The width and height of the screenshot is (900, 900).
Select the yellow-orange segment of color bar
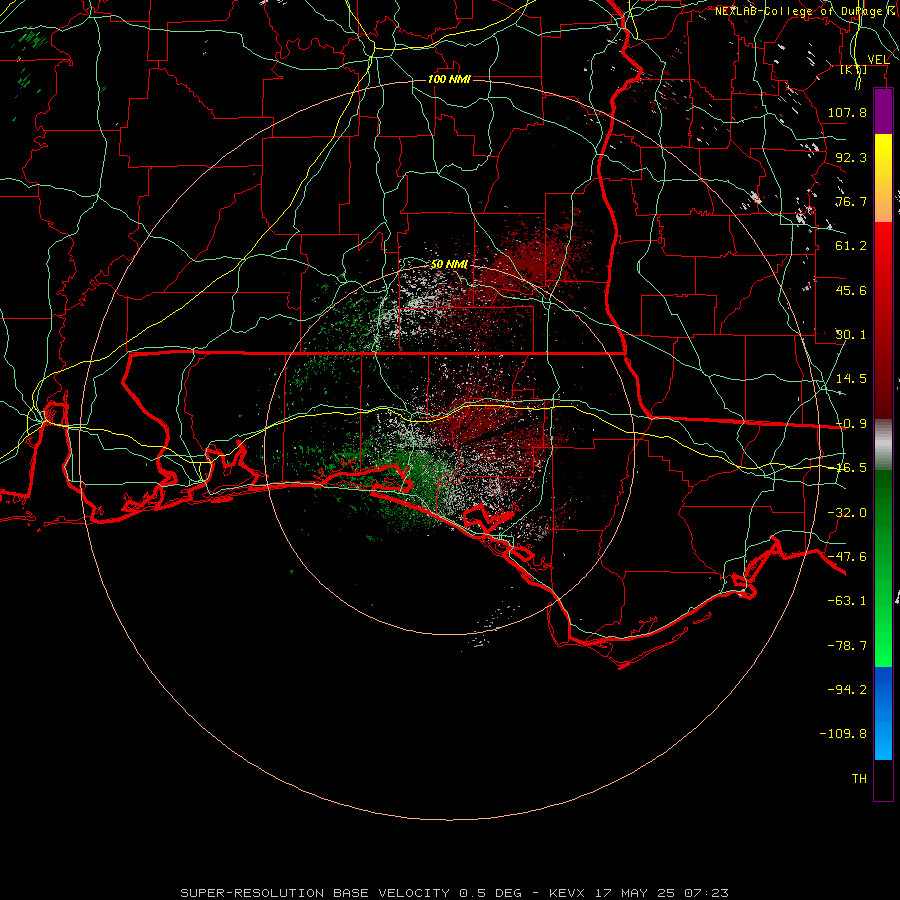pyautogui.click(x=883, y=178)
